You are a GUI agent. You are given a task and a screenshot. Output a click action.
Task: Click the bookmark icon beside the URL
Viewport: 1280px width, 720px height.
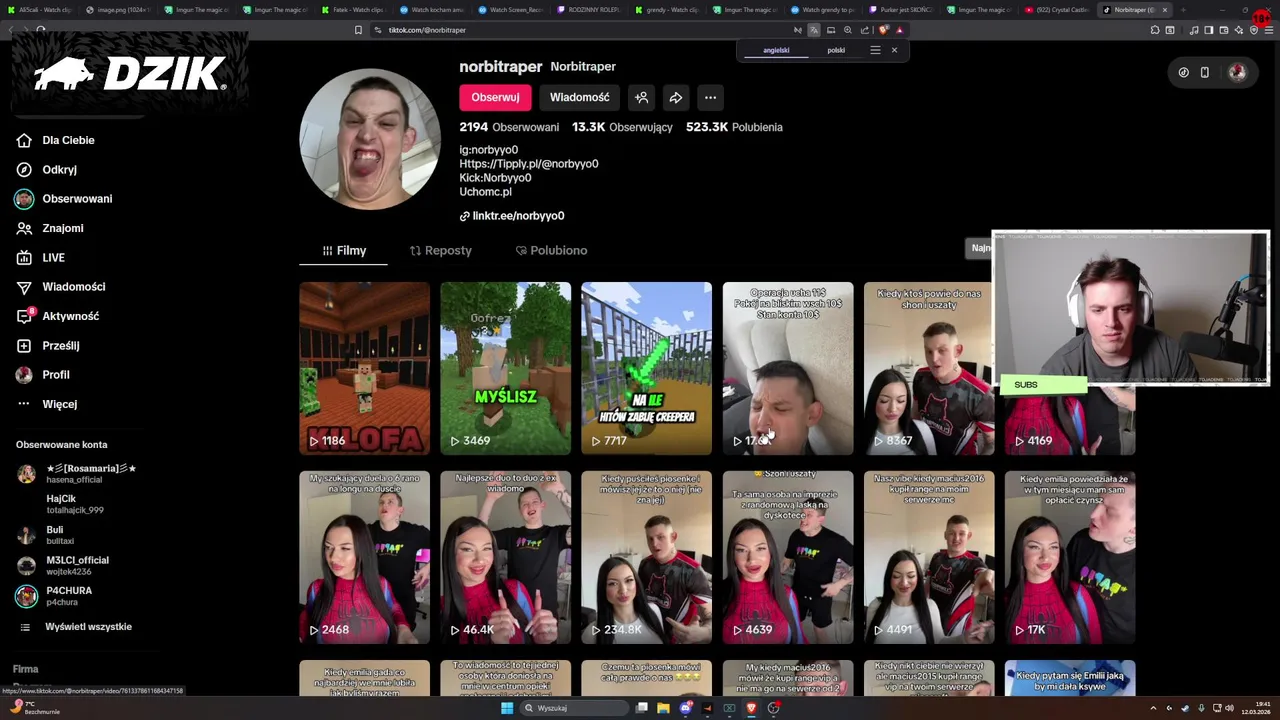(358, 30)
